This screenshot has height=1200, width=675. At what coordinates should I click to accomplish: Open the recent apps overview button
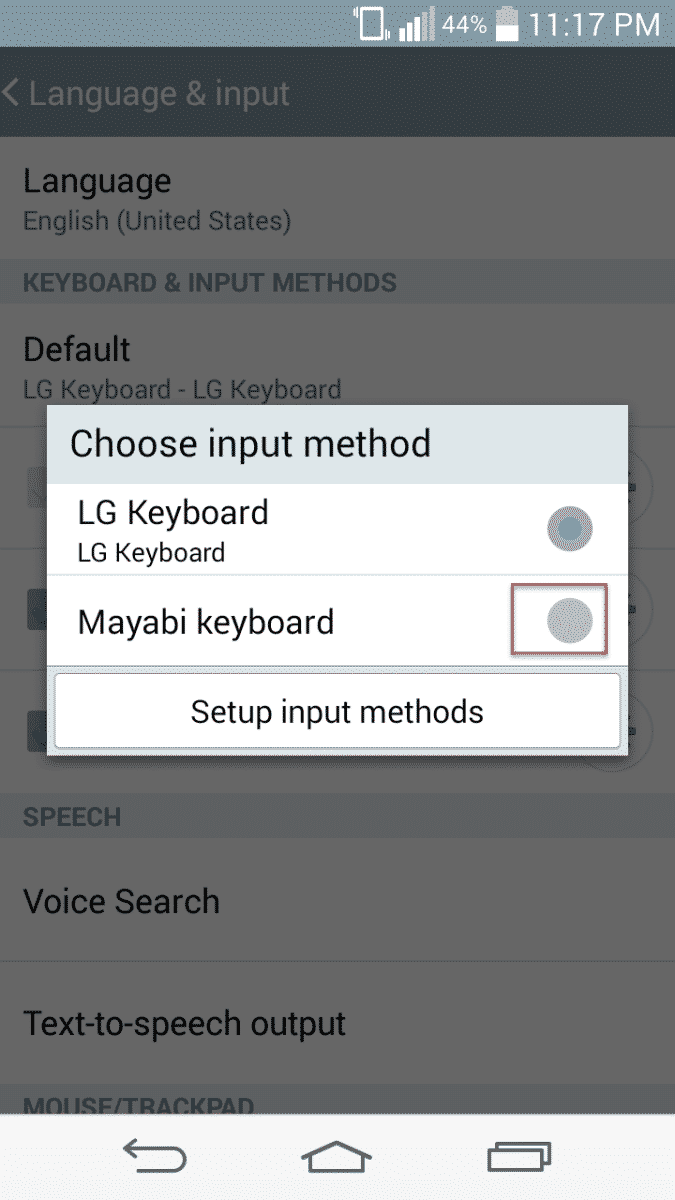click(519, 1157)
